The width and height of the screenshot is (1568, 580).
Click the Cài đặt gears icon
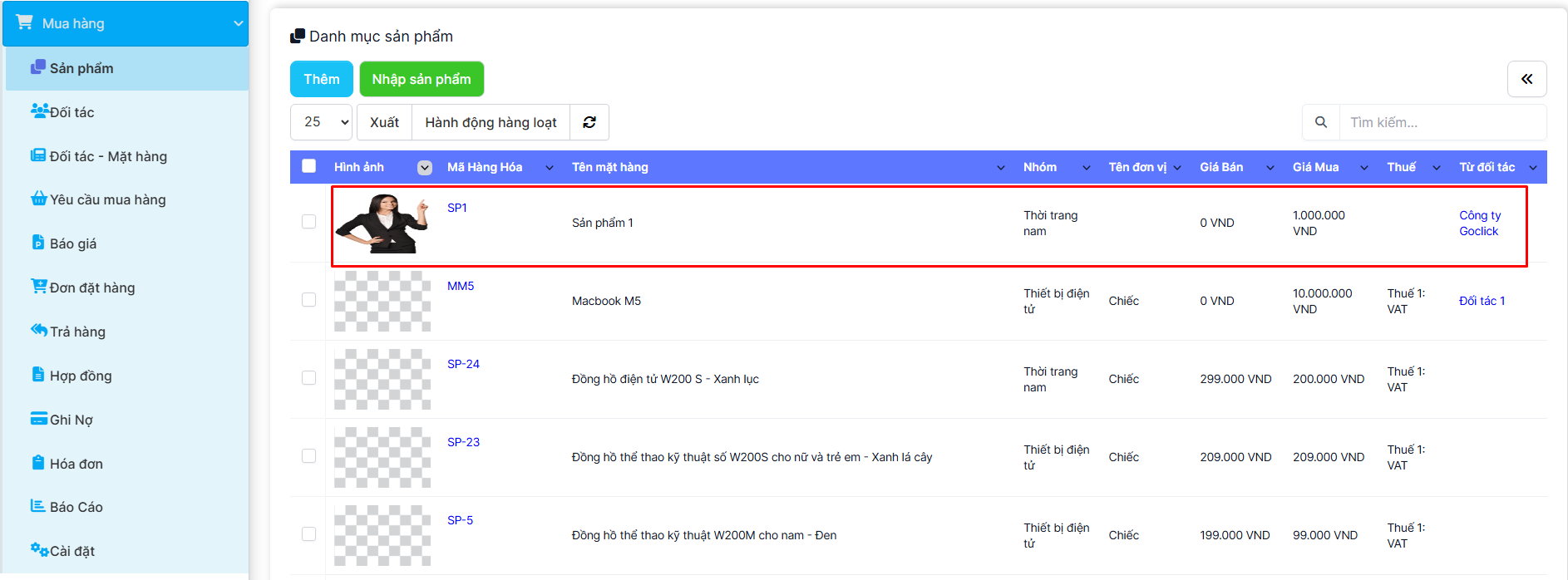39,549
